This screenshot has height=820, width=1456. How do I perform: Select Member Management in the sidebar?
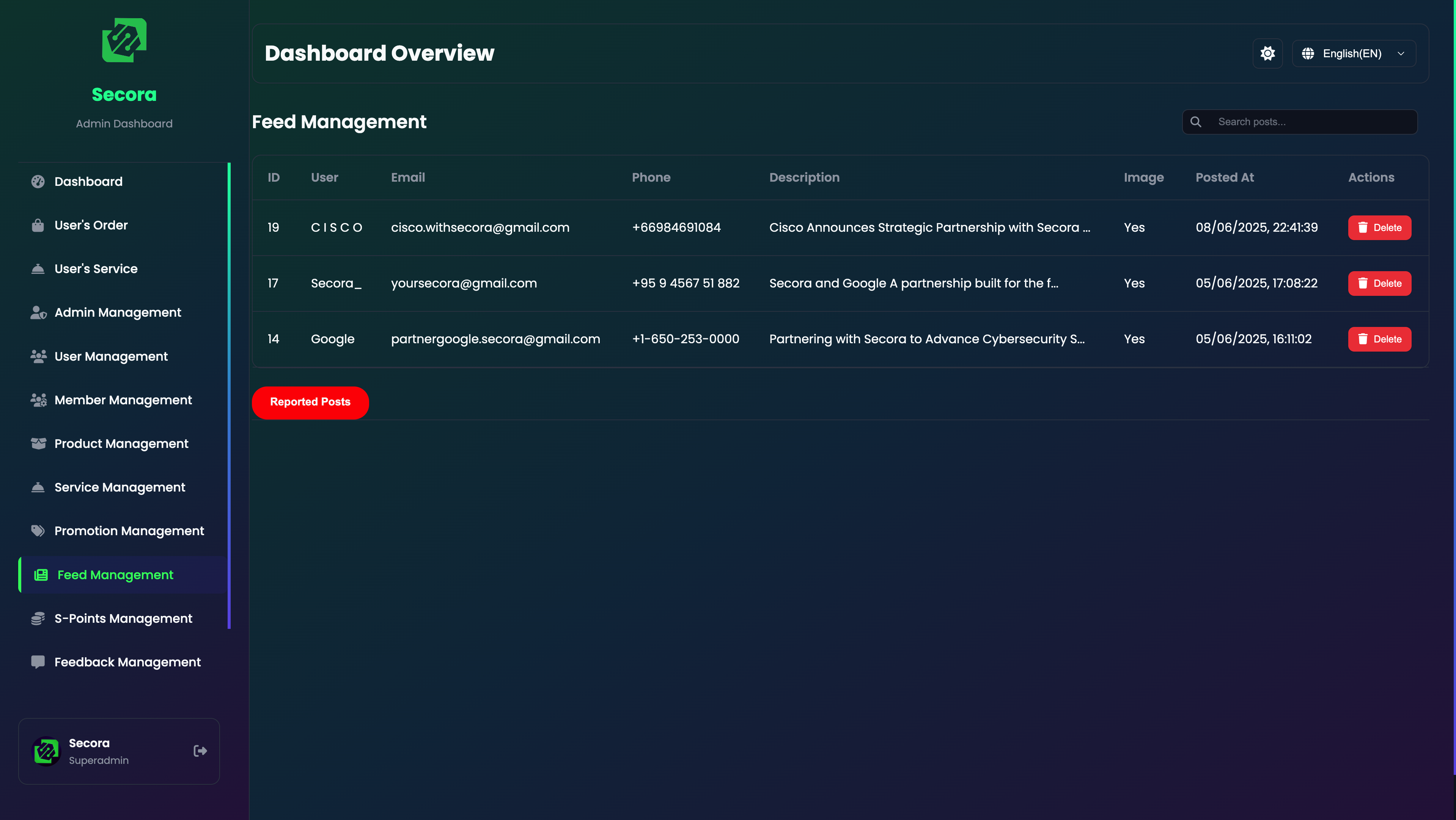[x=123, y=400]
